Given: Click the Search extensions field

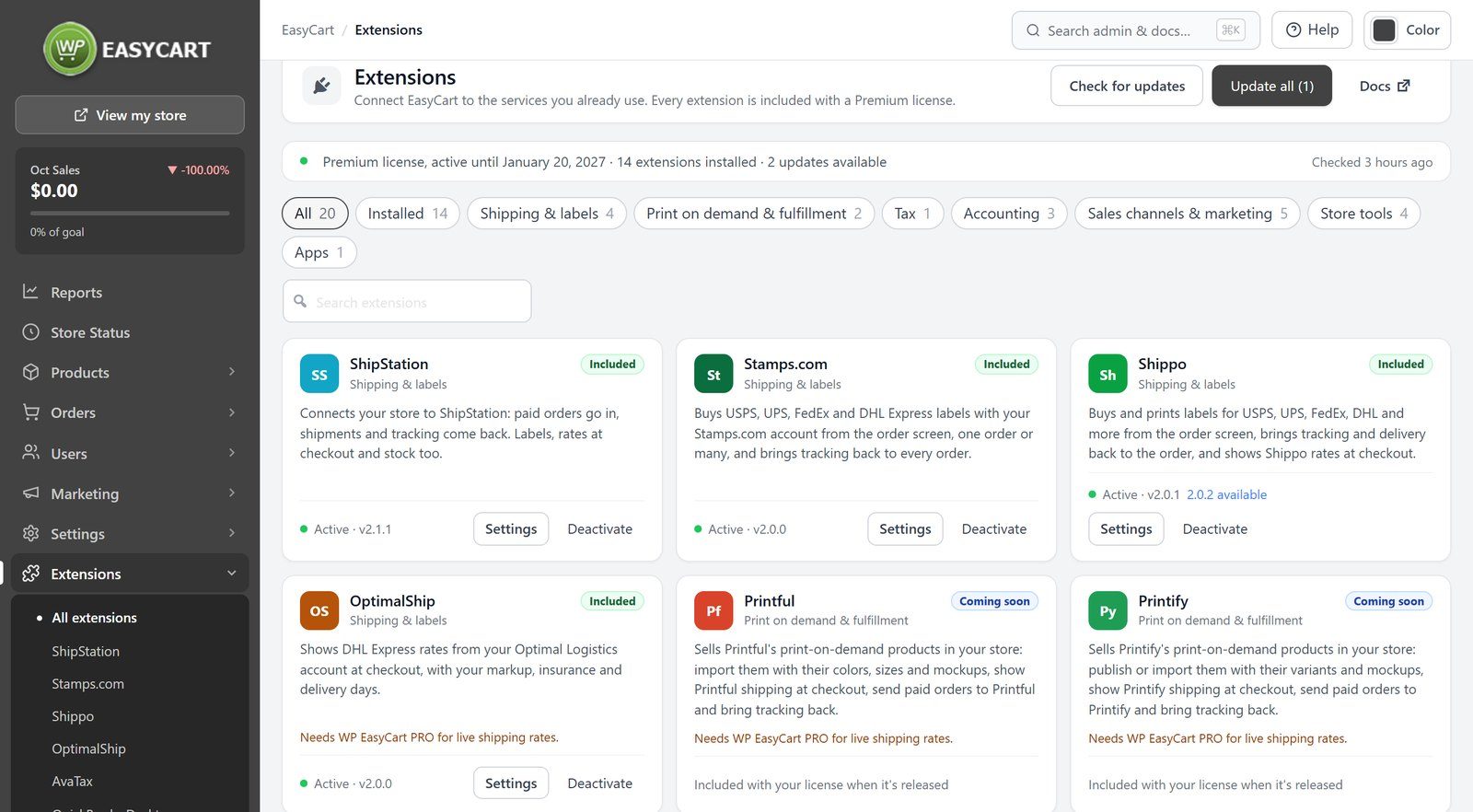Looking at the screenshot, I should [407, 301].
